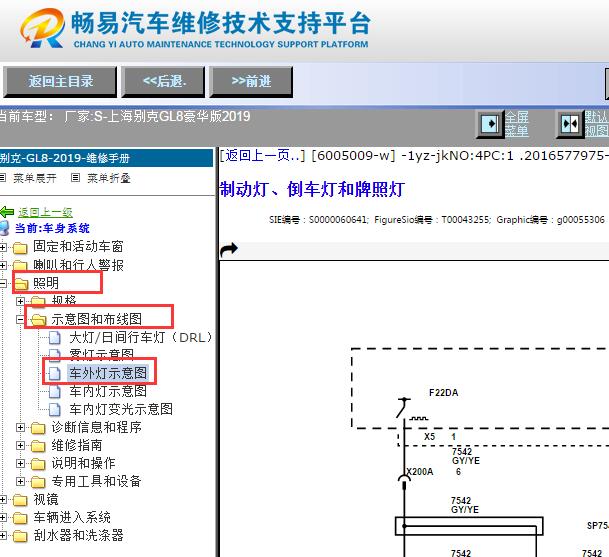609x557 pixels.
Task: Click the 维修指南 folder icon
Action: tap(38, 446)
